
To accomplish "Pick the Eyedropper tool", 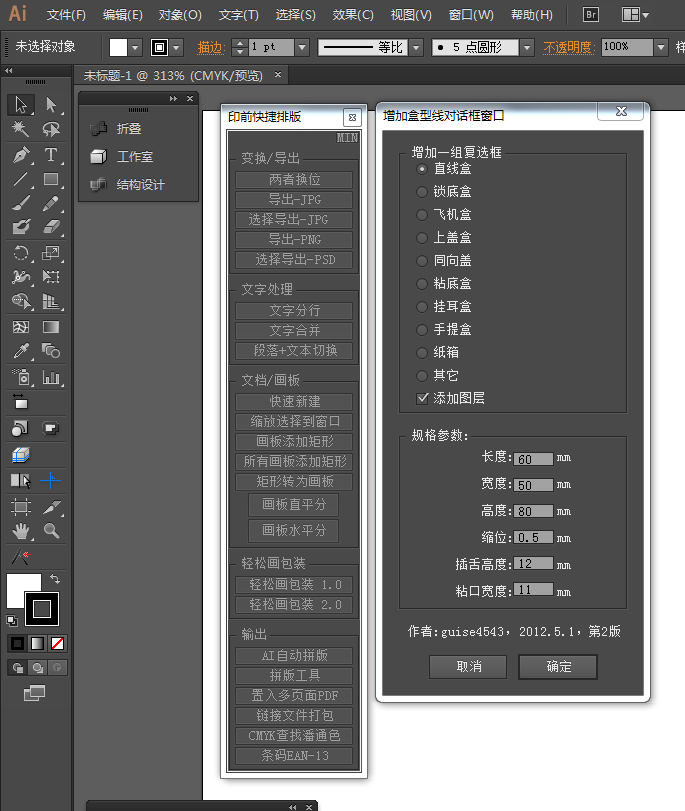I will click(x=21, y=351).
